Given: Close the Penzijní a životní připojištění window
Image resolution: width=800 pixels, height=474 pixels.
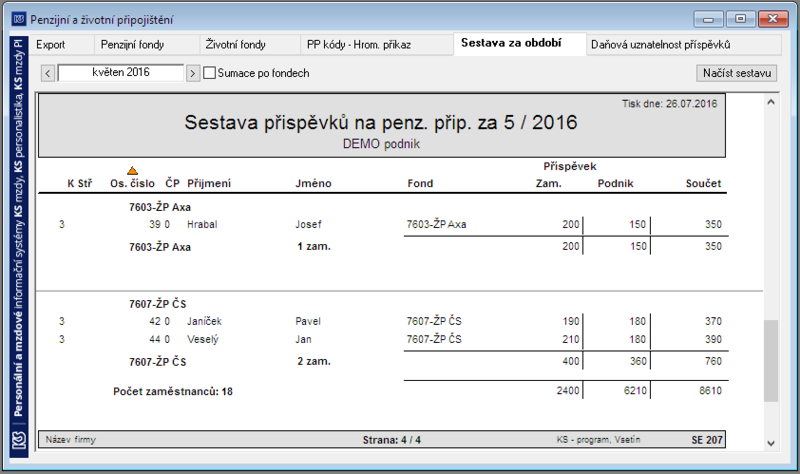Looking at the screenshot, I should 773,19.
